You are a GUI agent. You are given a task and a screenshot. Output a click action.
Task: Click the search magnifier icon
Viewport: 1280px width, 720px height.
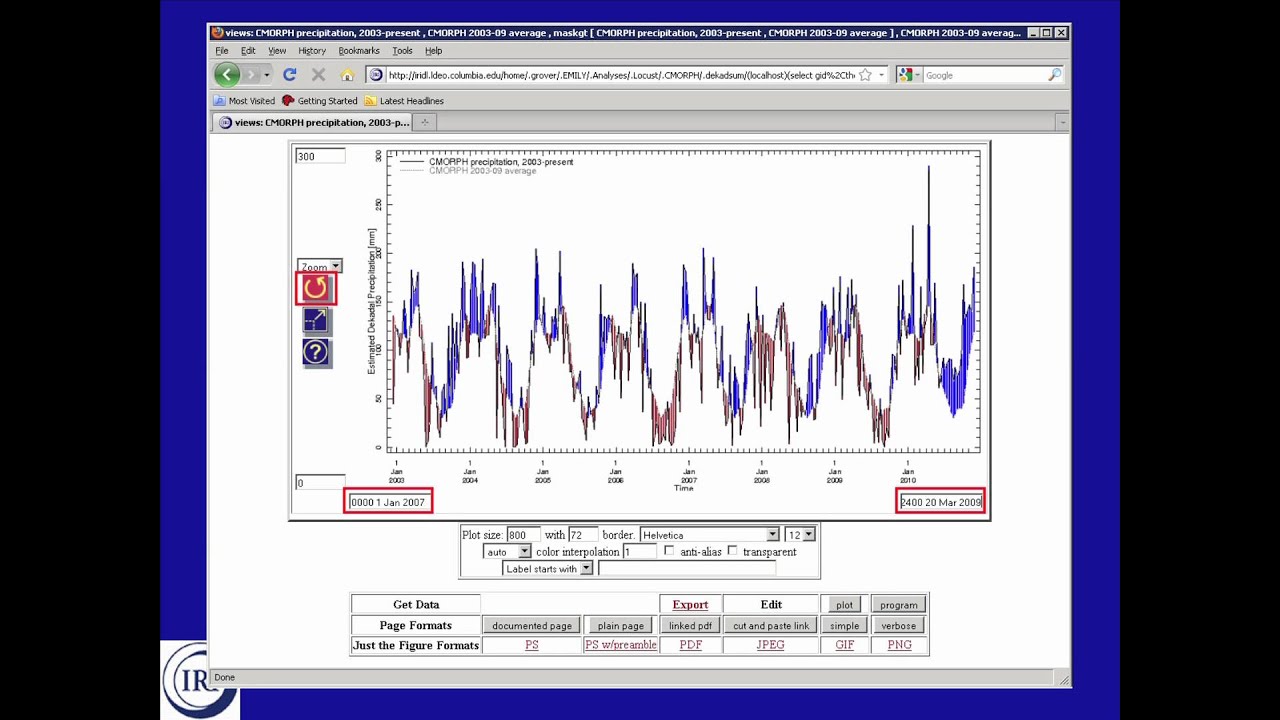1054,75
